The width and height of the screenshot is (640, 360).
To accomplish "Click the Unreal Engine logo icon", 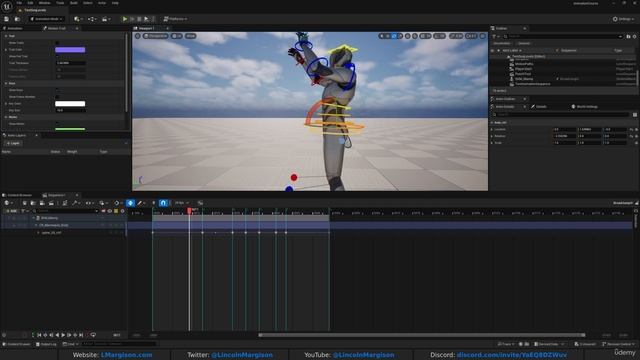I will pyautogui.click(x=7, y=6).
